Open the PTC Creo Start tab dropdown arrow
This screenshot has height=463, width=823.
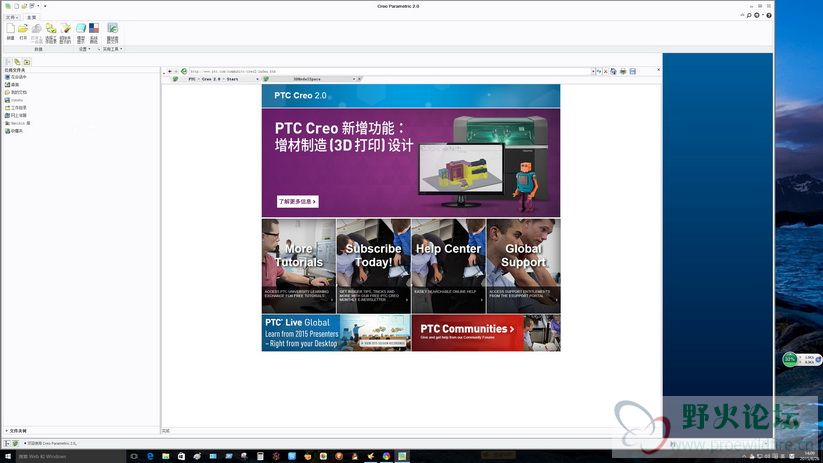coord(257,79)
